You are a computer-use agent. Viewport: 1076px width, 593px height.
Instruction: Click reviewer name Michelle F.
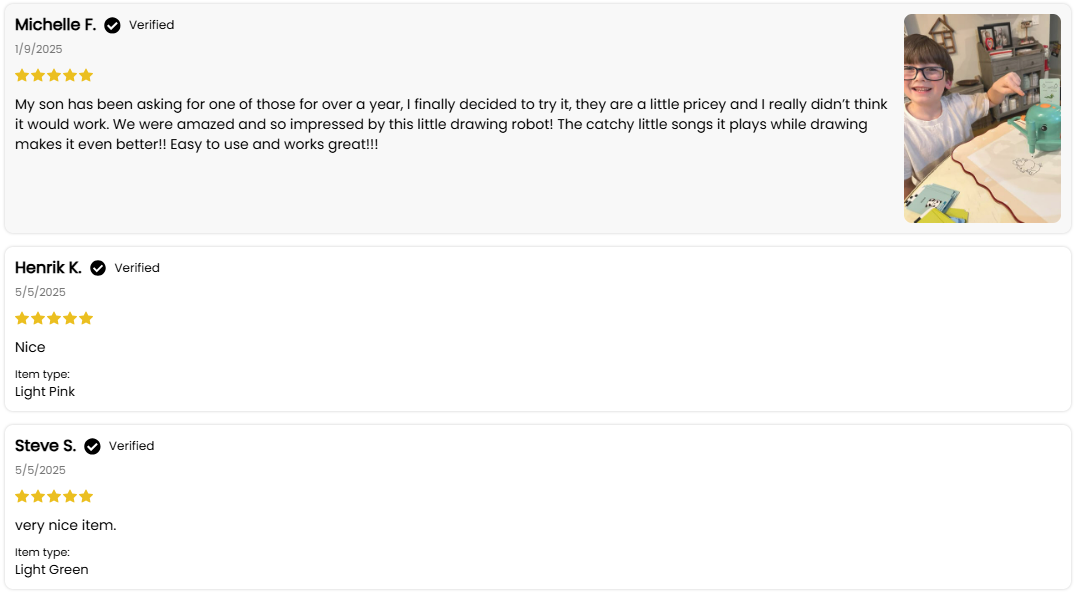pyautogui.click(x=56, y=25)
